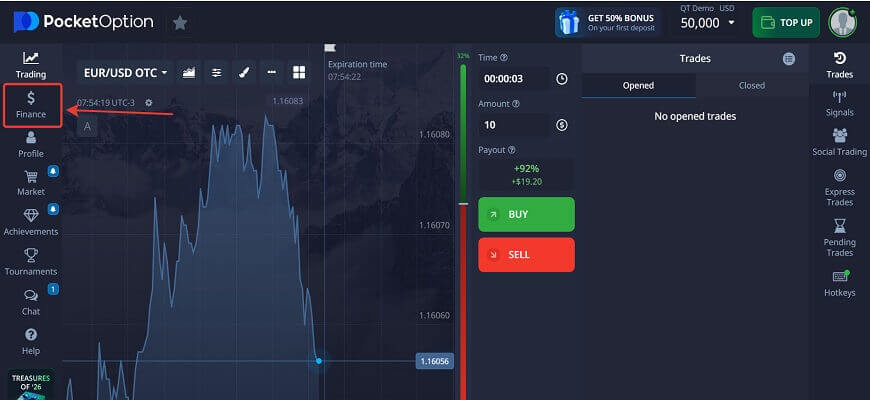Image resolution: width=870 pixels, height=400 pixels.
Task: Click the PocketOption logo
Action: [83, 22]
